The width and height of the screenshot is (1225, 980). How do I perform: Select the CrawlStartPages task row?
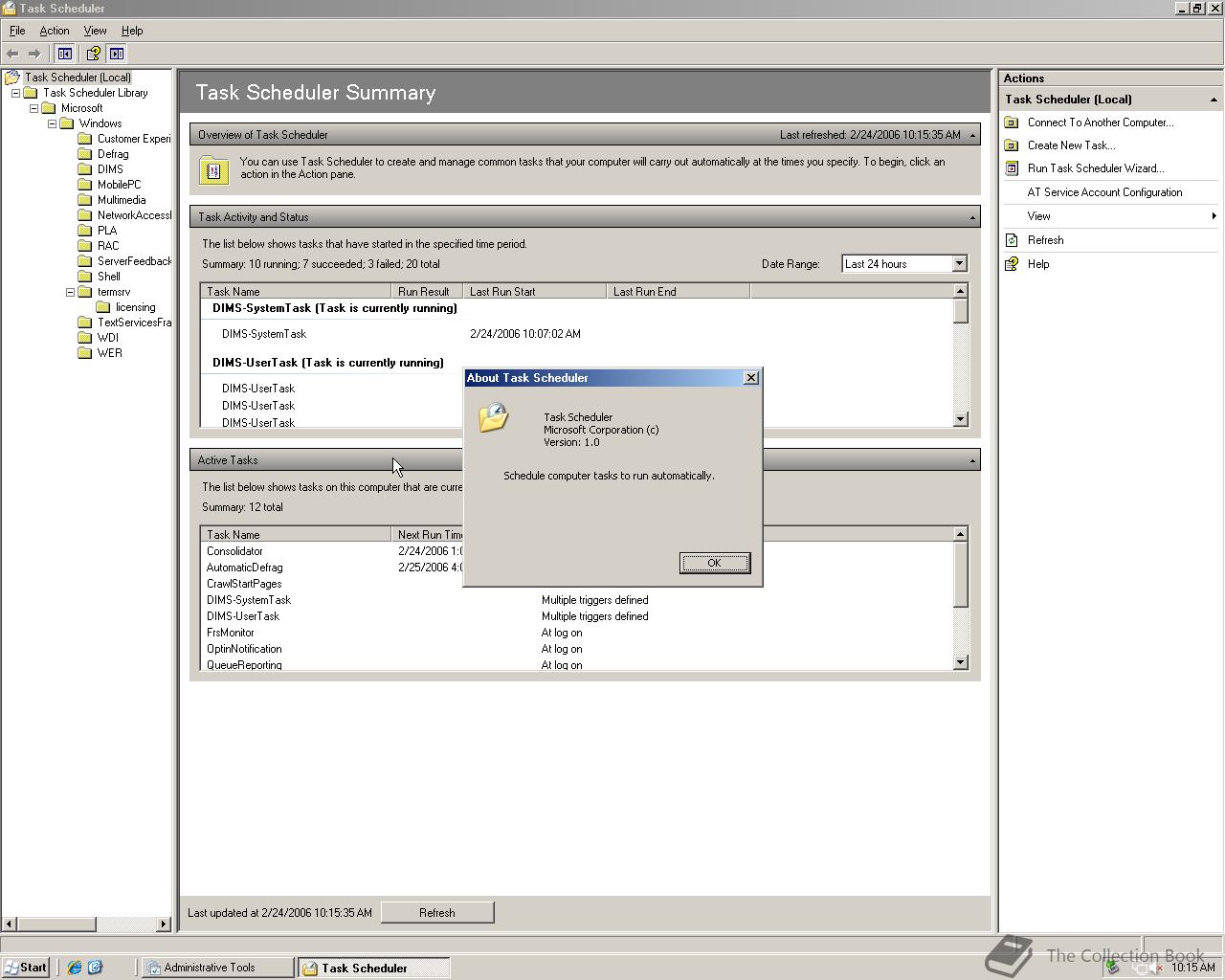(577, 584)
